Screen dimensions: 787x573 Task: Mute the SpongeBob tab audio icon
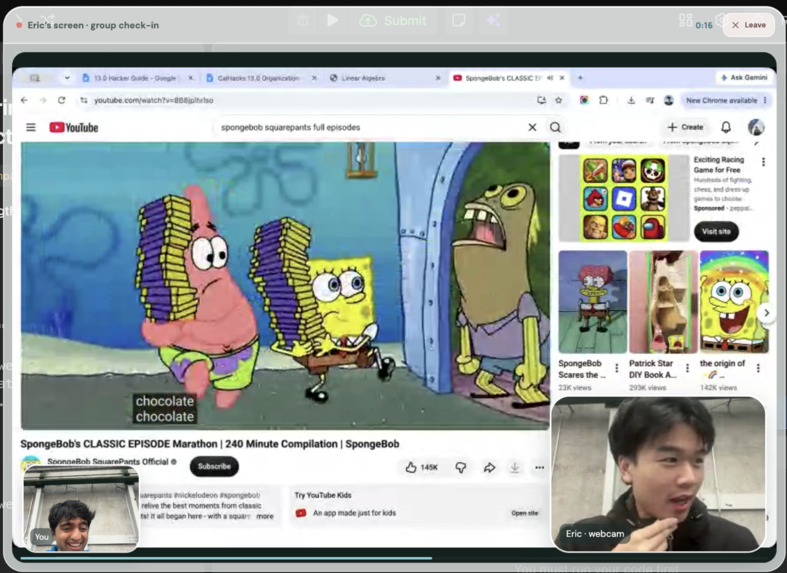(550, 78)
